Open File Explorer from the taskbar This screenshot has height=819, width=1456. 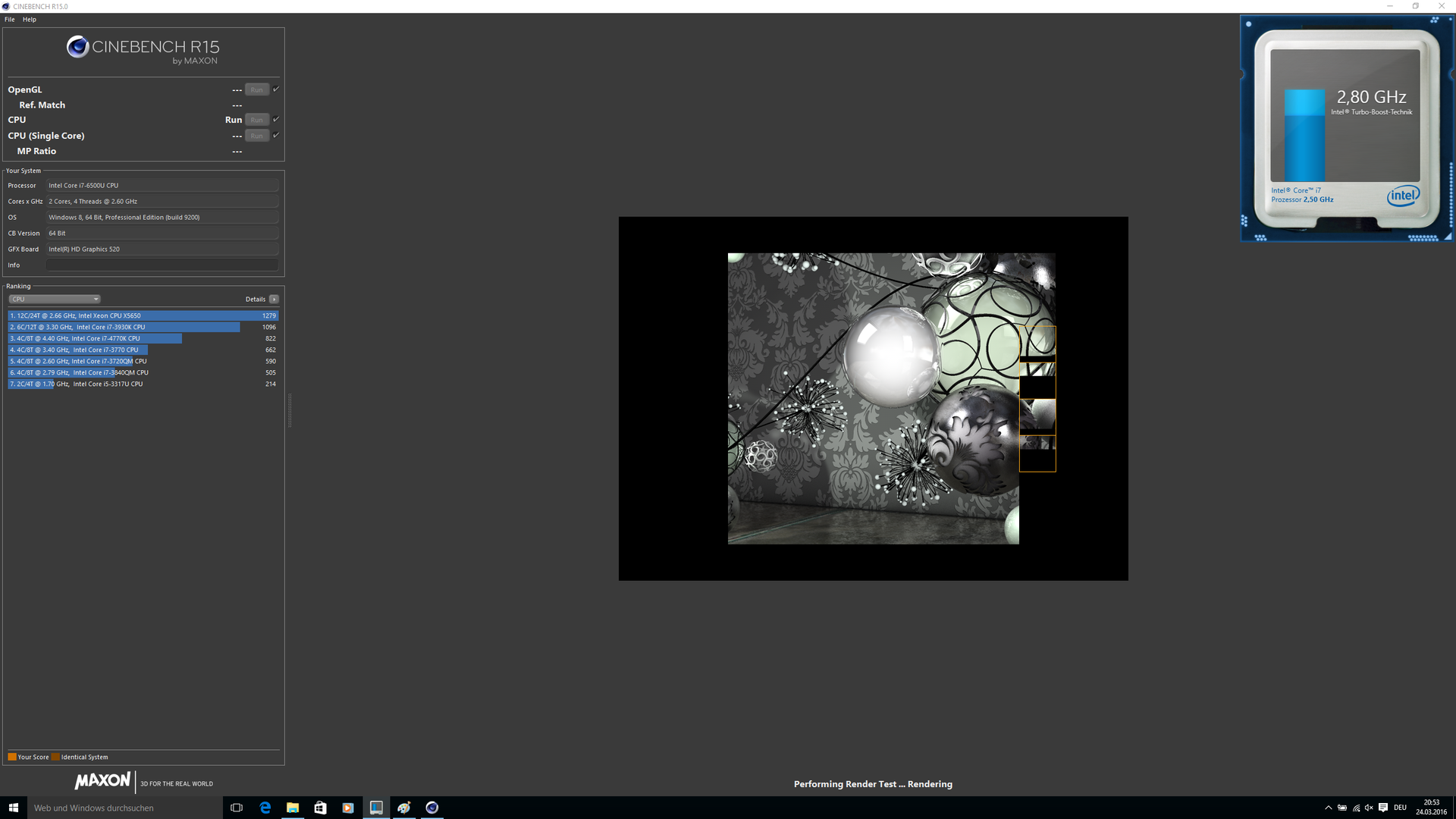pyautogui.click(x=293, y=808)
